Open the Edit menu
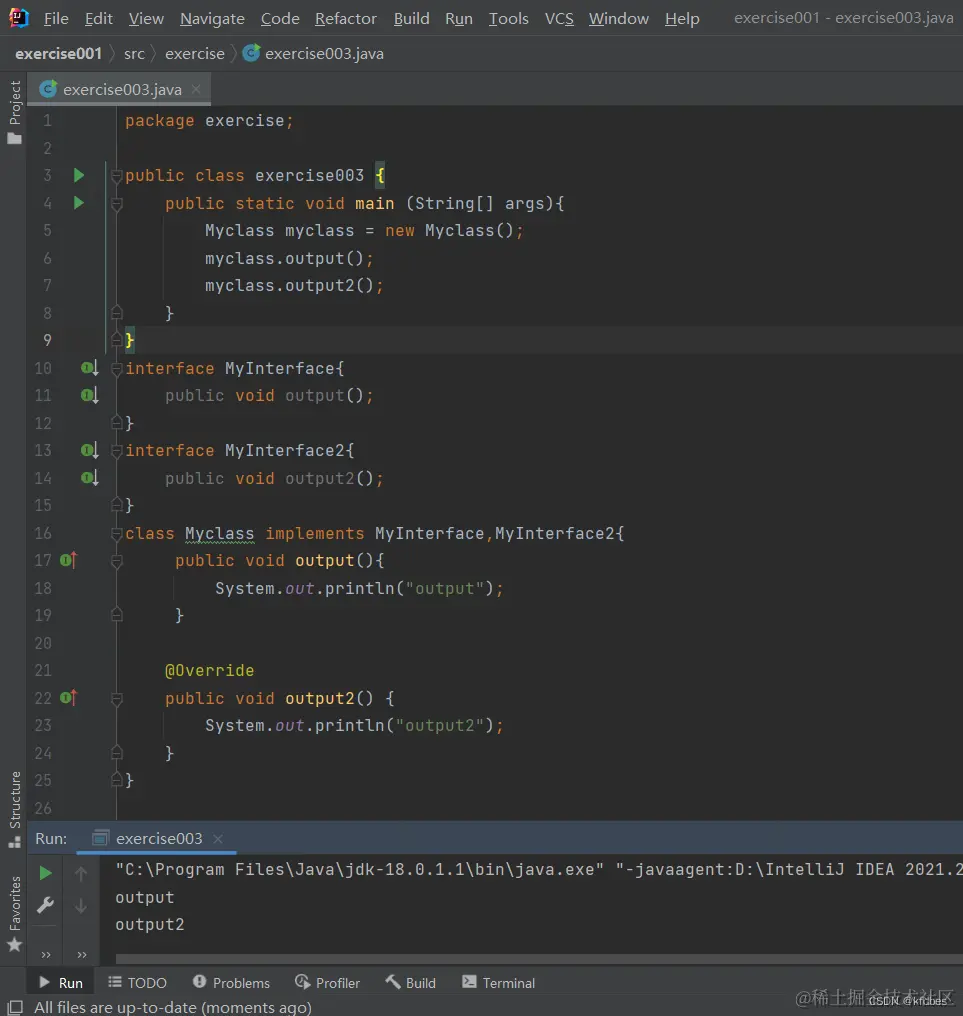The image size is (963, 1016). coord(99,19)
